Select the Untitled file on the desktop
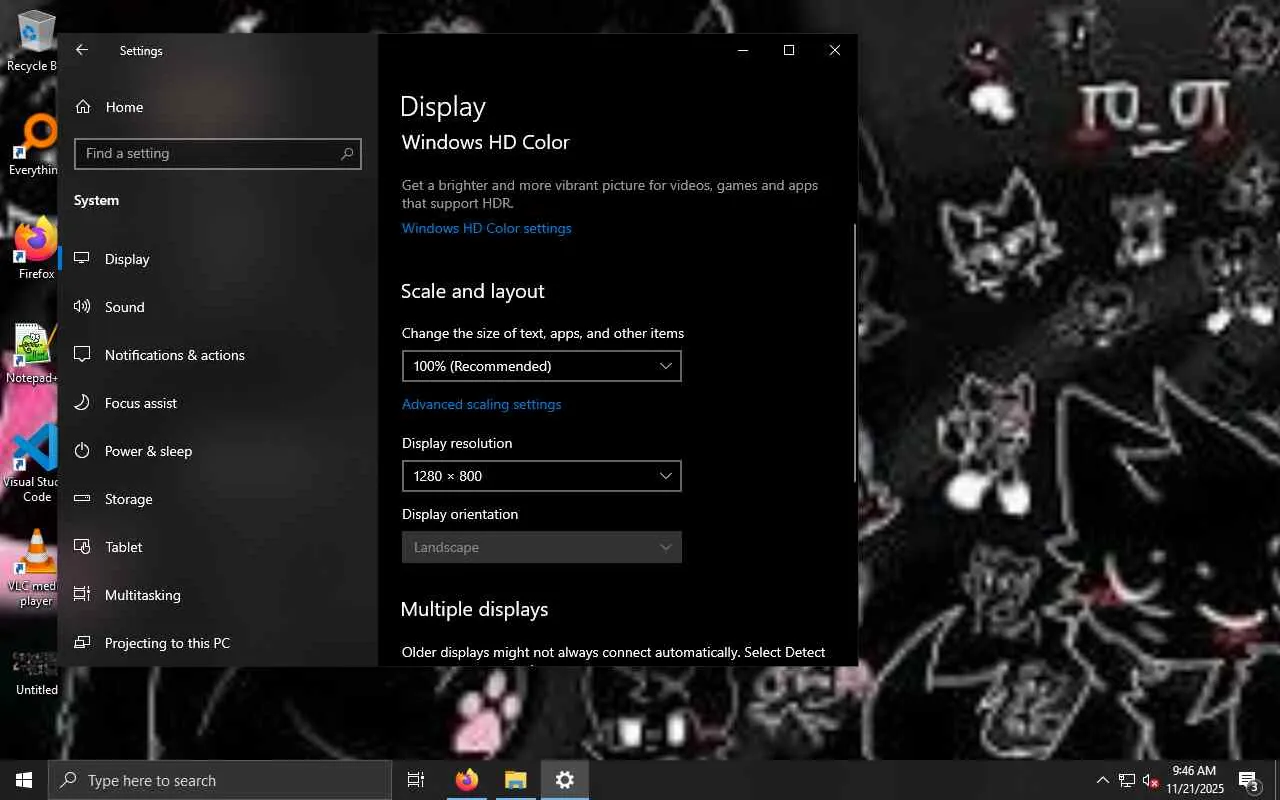Viewport: 1280px width, 800px height. click(36, 672)
